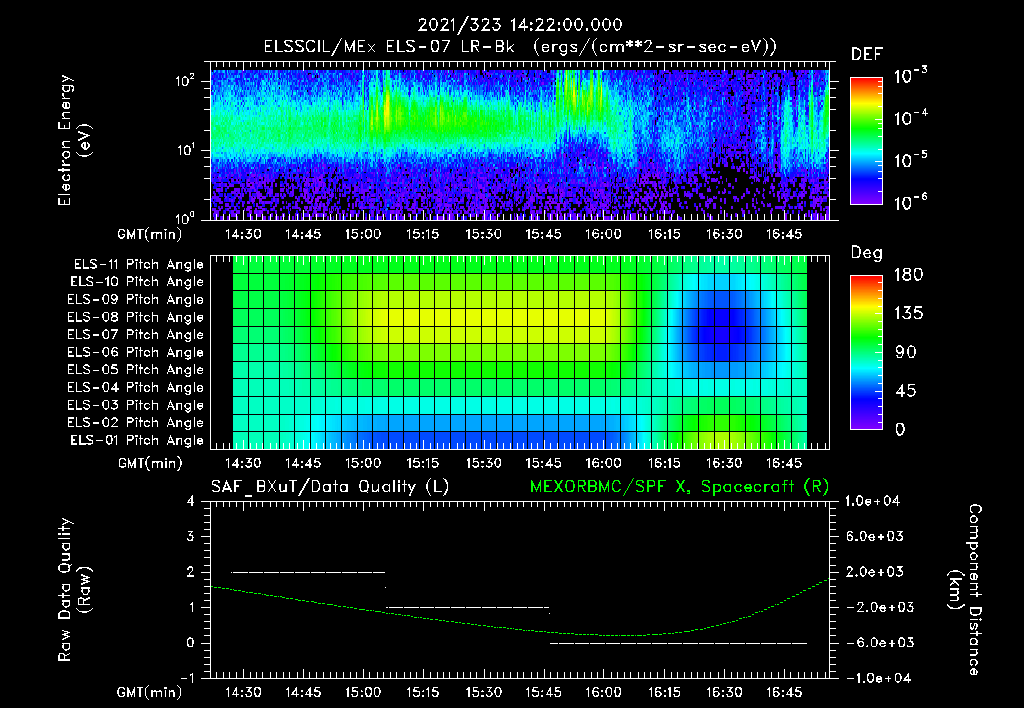1024x708 pixels.
Task: Click the ELS-03 Pitch Angle row label
Action: pos(136,405)
